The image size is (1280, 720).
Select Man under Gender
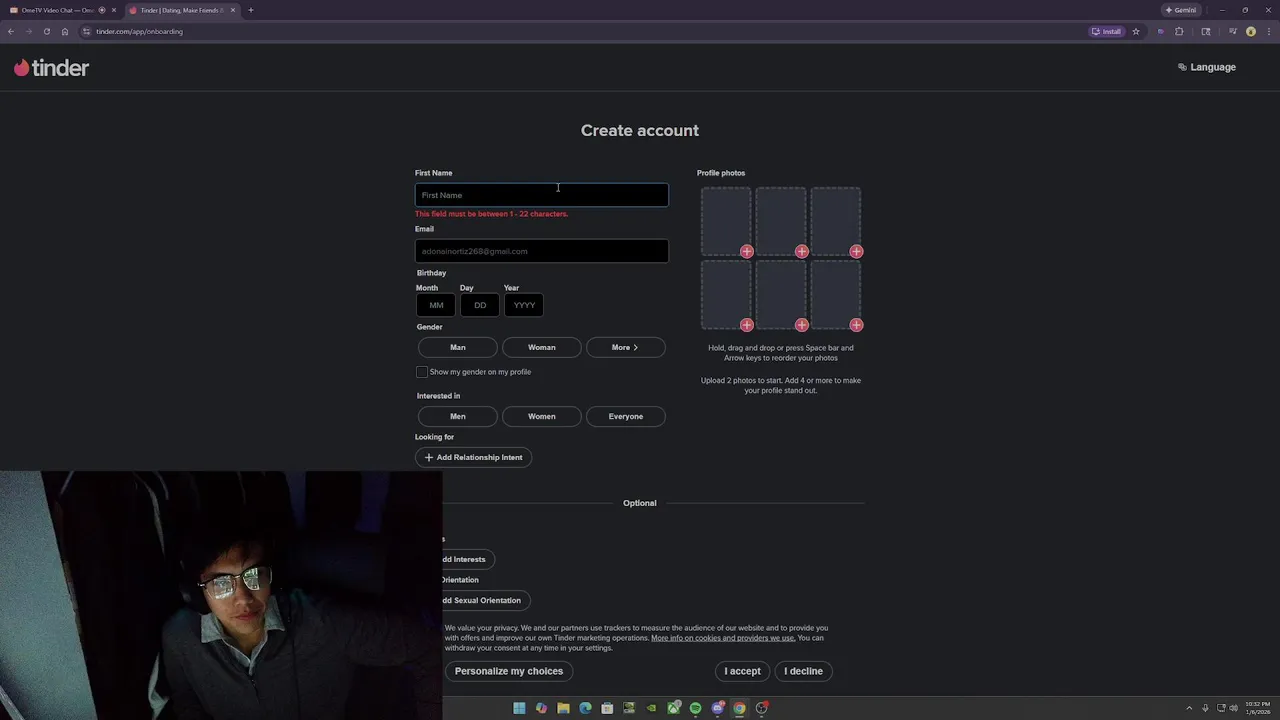pyautogui.click(x=458, y=347)
